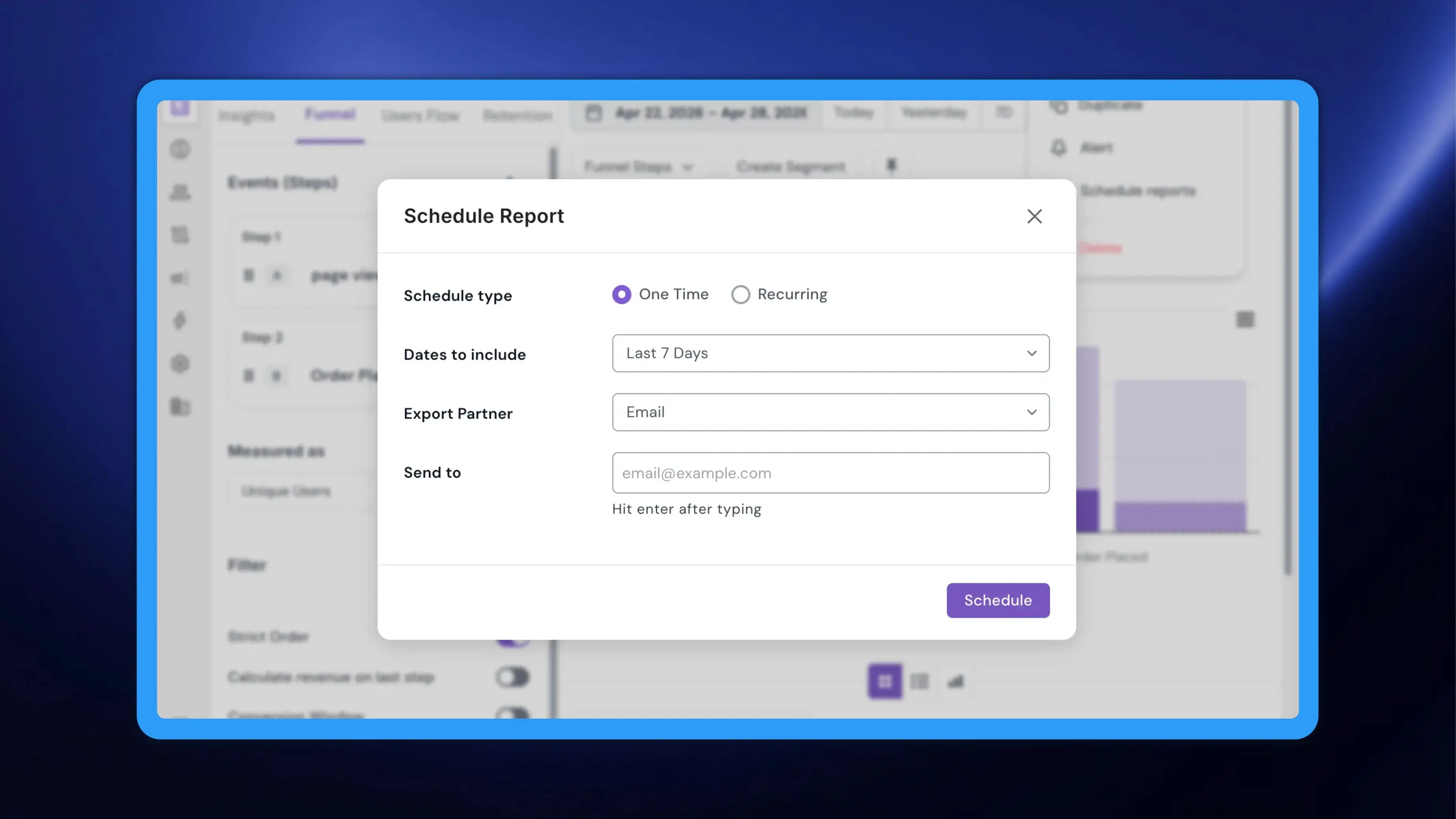Close the Schedule Report dialog
This screenshot has width=1456, height=819.
[1034, 216]
